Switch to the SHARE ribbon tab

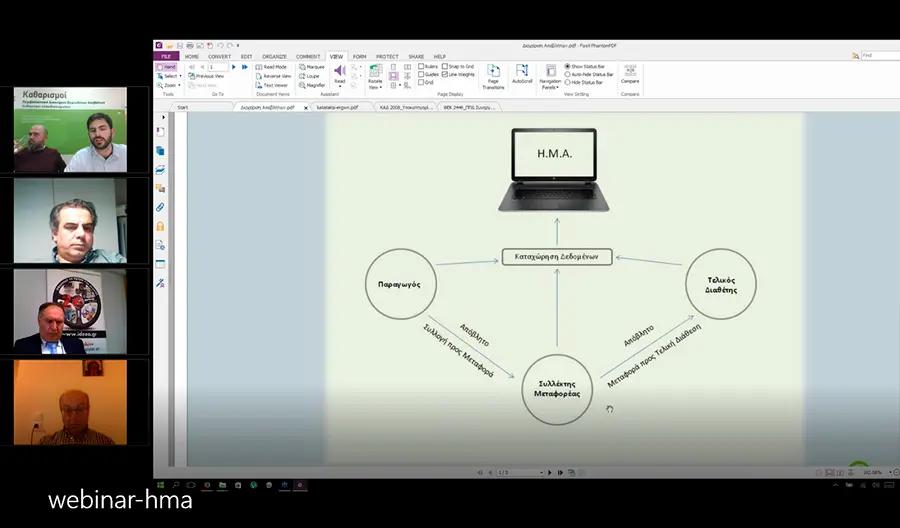(x=416, y=56)
